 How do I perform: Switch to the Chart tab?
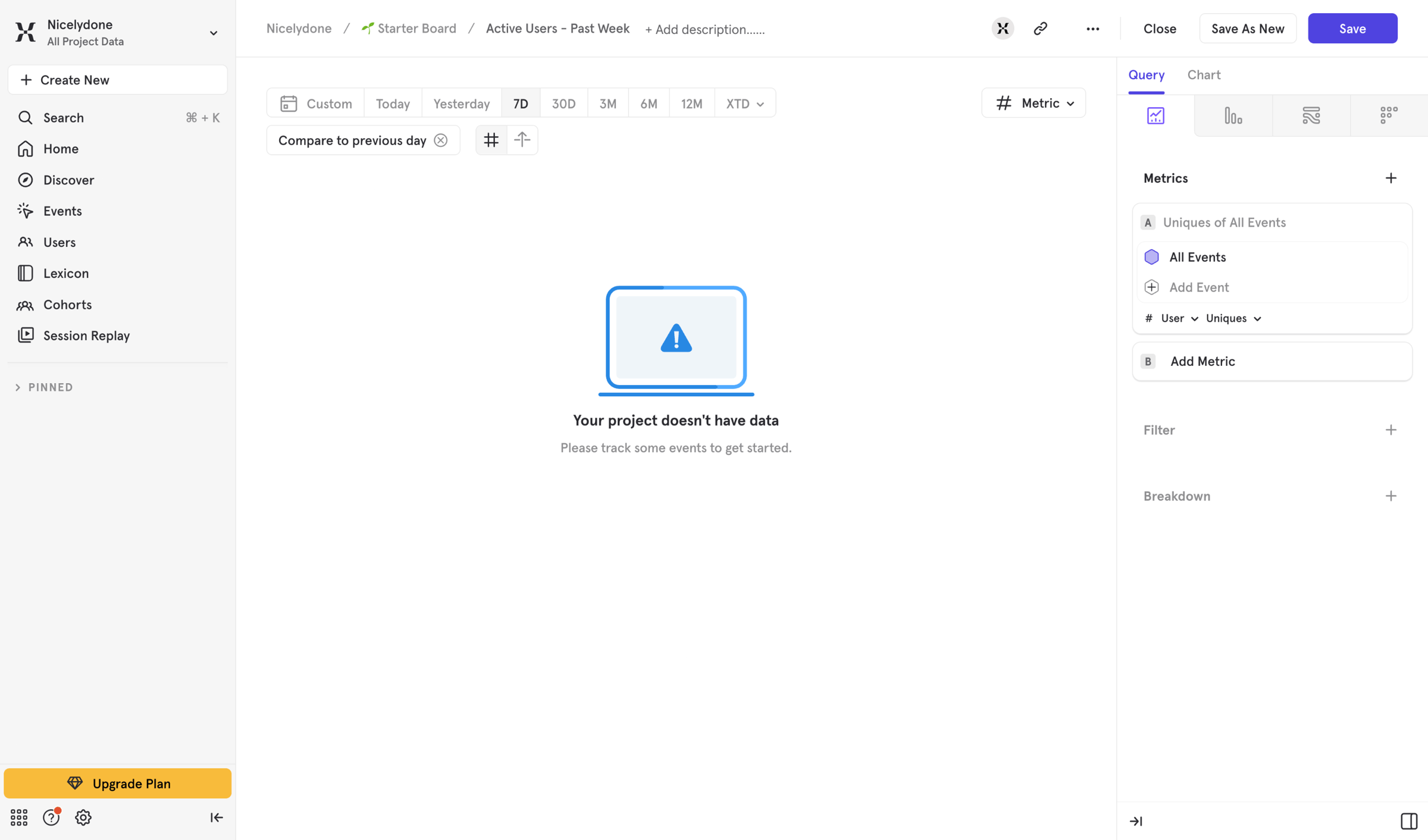point(1204,75)
